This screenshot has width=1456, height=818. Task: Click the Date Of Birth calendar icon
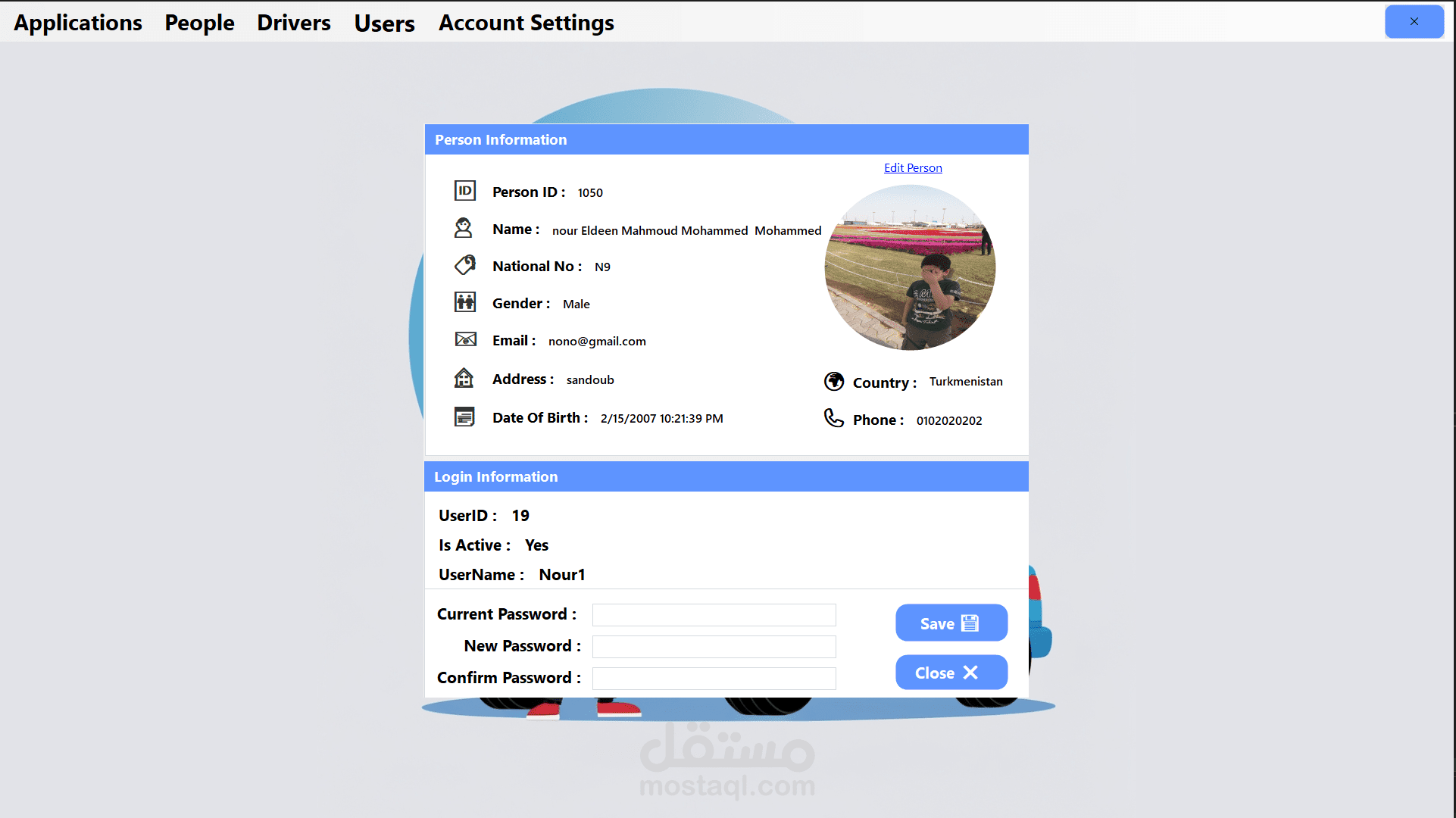pos(464,417)
